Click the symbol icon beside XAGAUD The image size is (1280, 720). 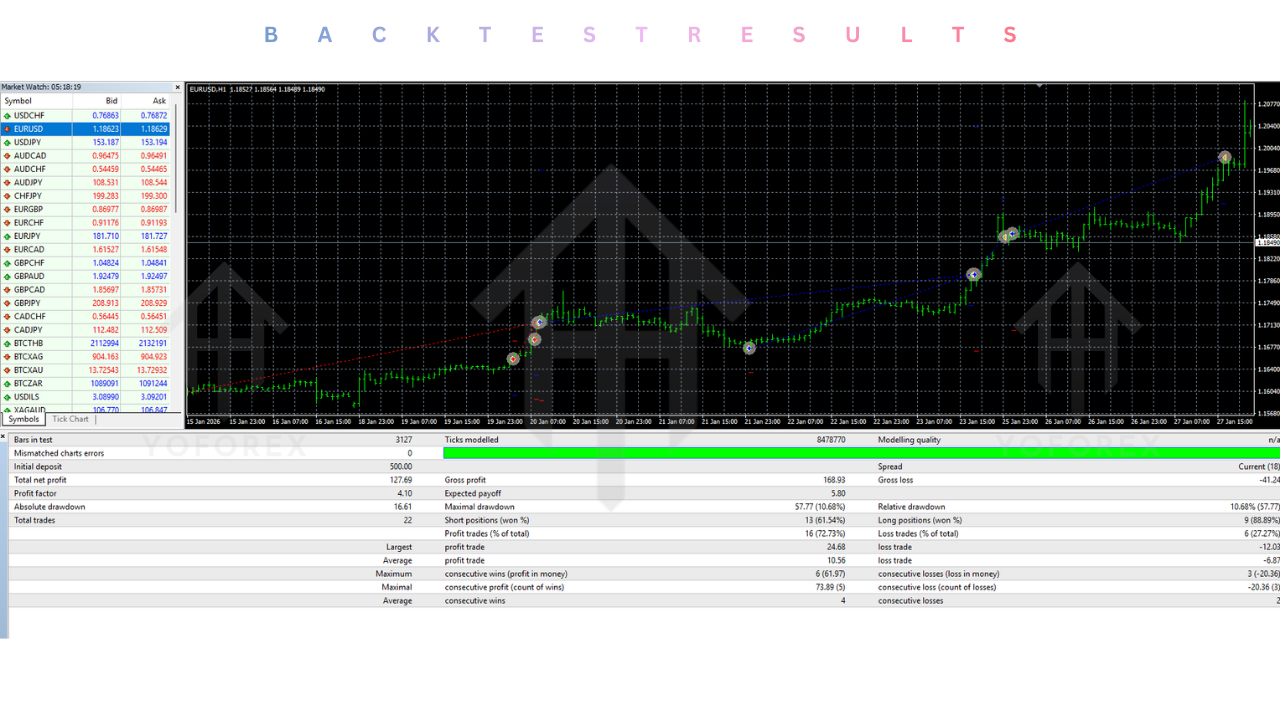click(x=8, y=409)
